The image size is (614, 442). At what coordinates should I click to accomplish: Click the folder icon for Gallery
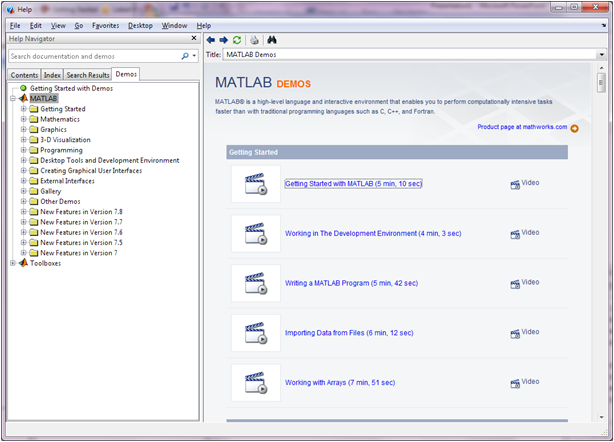pos(34,191)
